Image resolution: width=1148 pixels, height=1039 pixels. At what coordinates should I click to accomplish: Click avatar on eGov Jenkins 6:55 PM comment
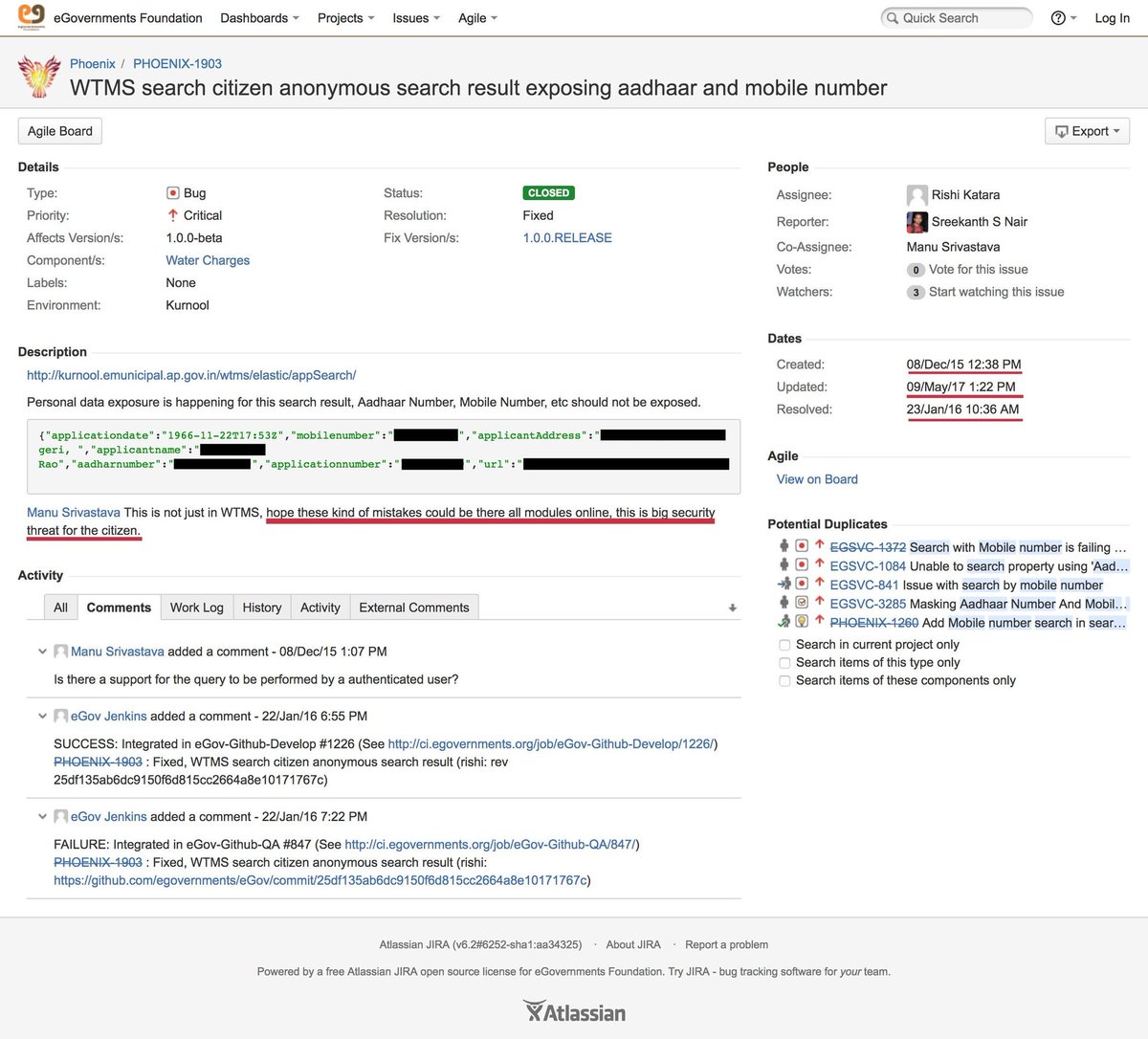tap(60, 717)
